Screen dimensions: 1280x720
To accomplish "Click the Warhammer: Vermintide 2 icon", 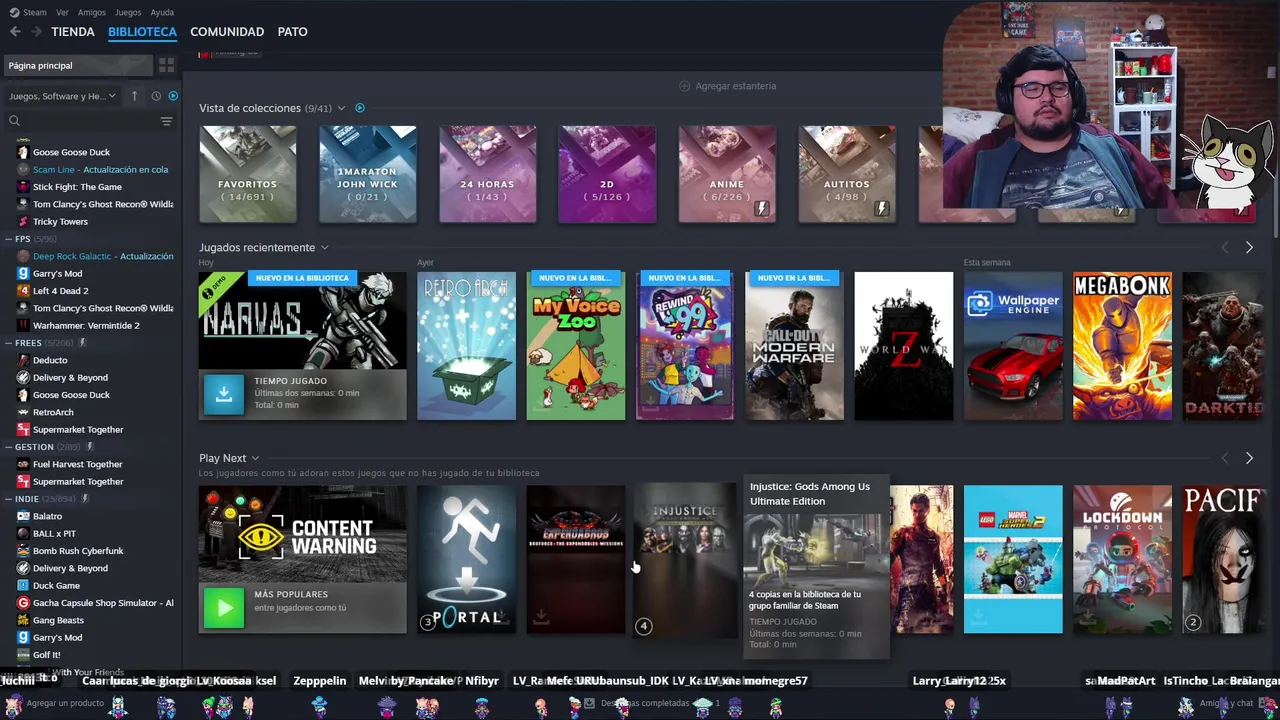I will coord(24,326).
